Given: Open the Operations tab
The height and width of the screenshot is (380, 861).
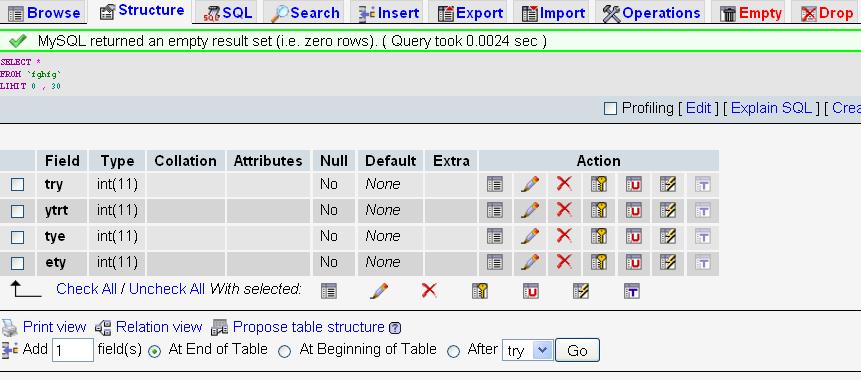Looking at the screenshot, I should 651,13.
